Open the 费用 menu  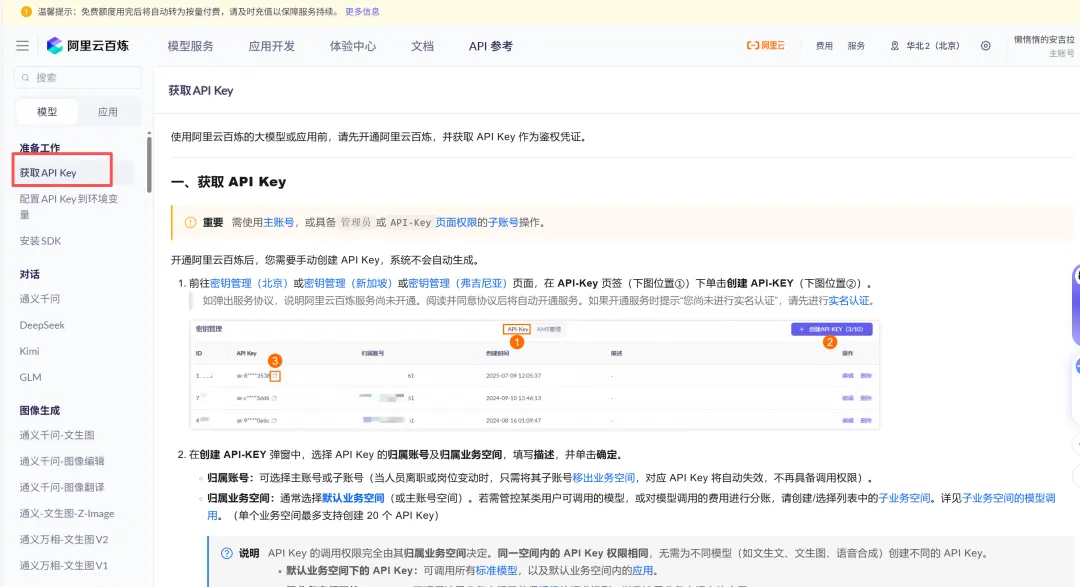coord(824,45)
